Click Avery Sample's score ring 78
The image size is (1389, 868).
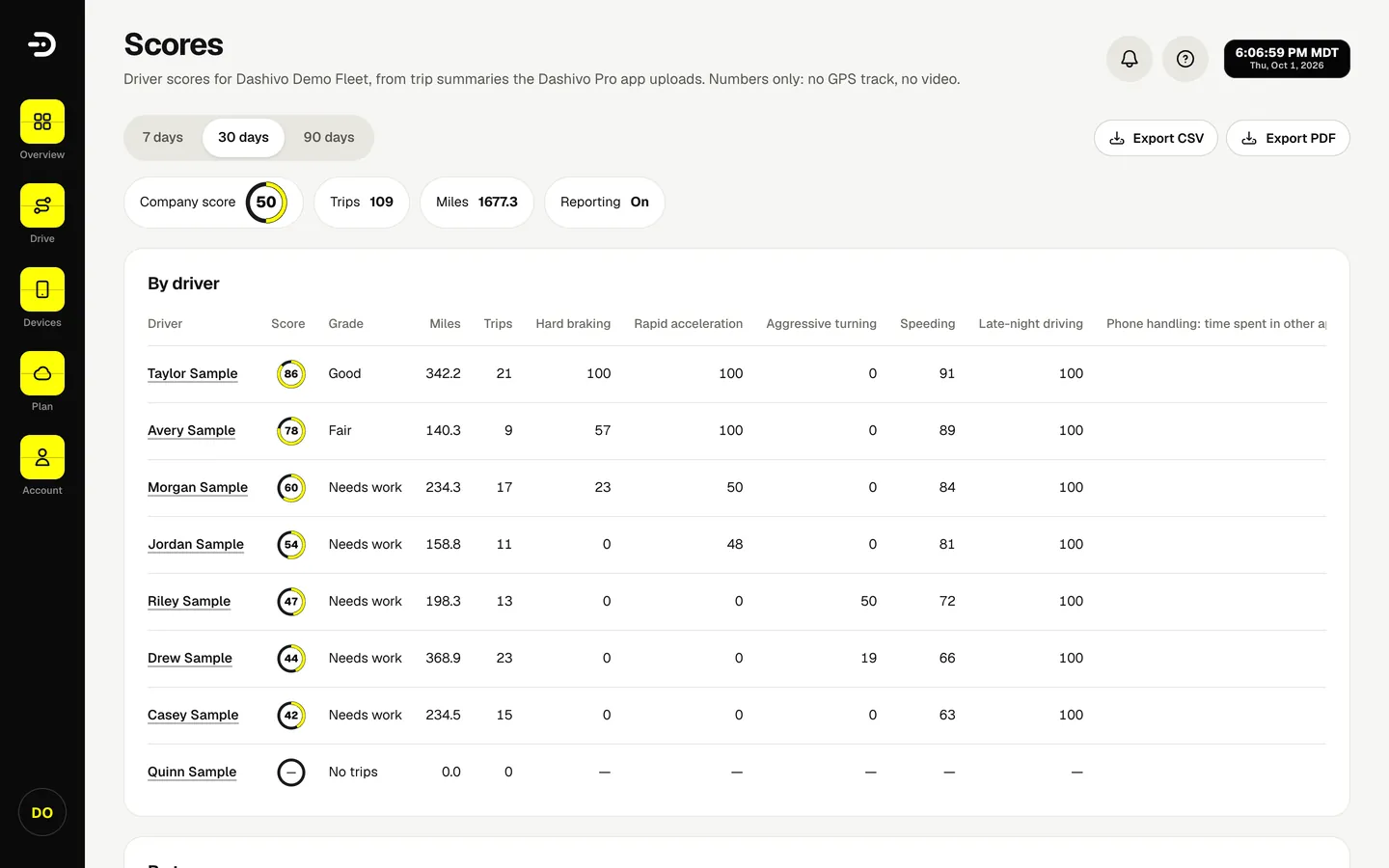click(x=291, y=431)
